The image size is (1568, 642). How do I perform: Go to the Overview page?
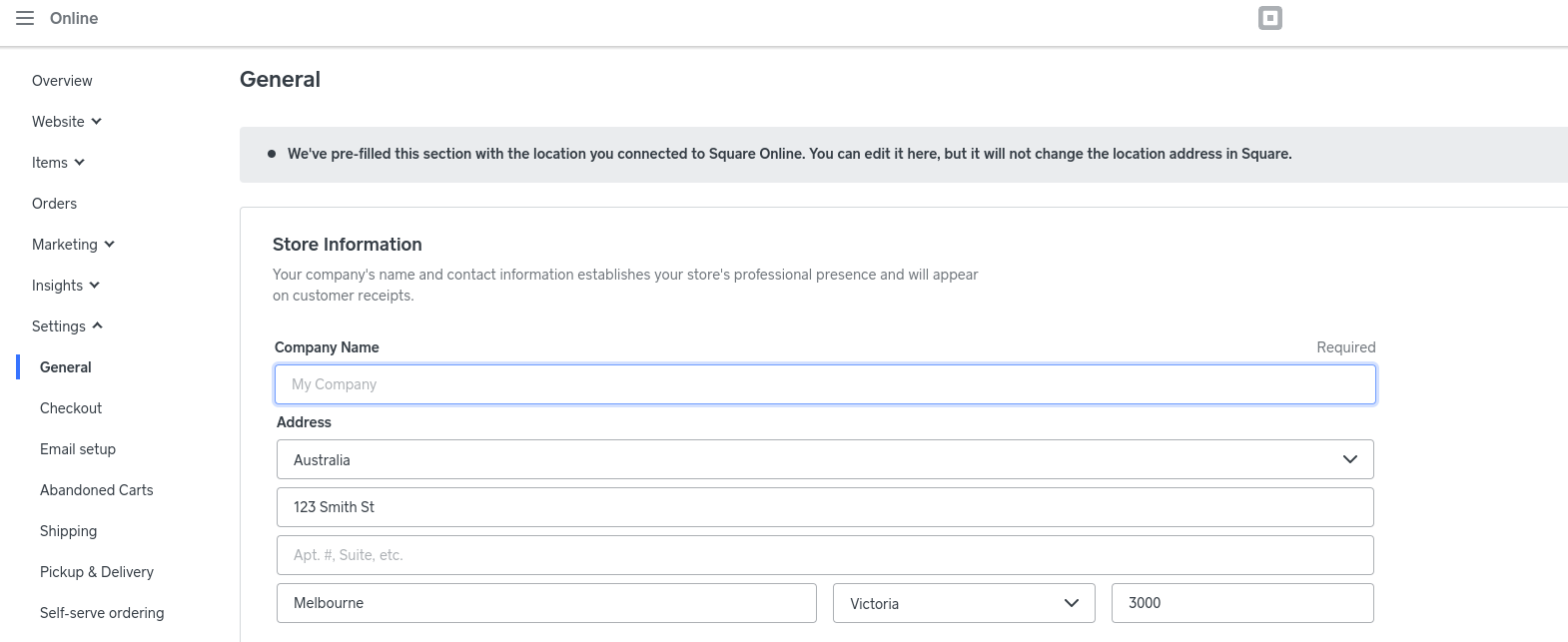62,81
